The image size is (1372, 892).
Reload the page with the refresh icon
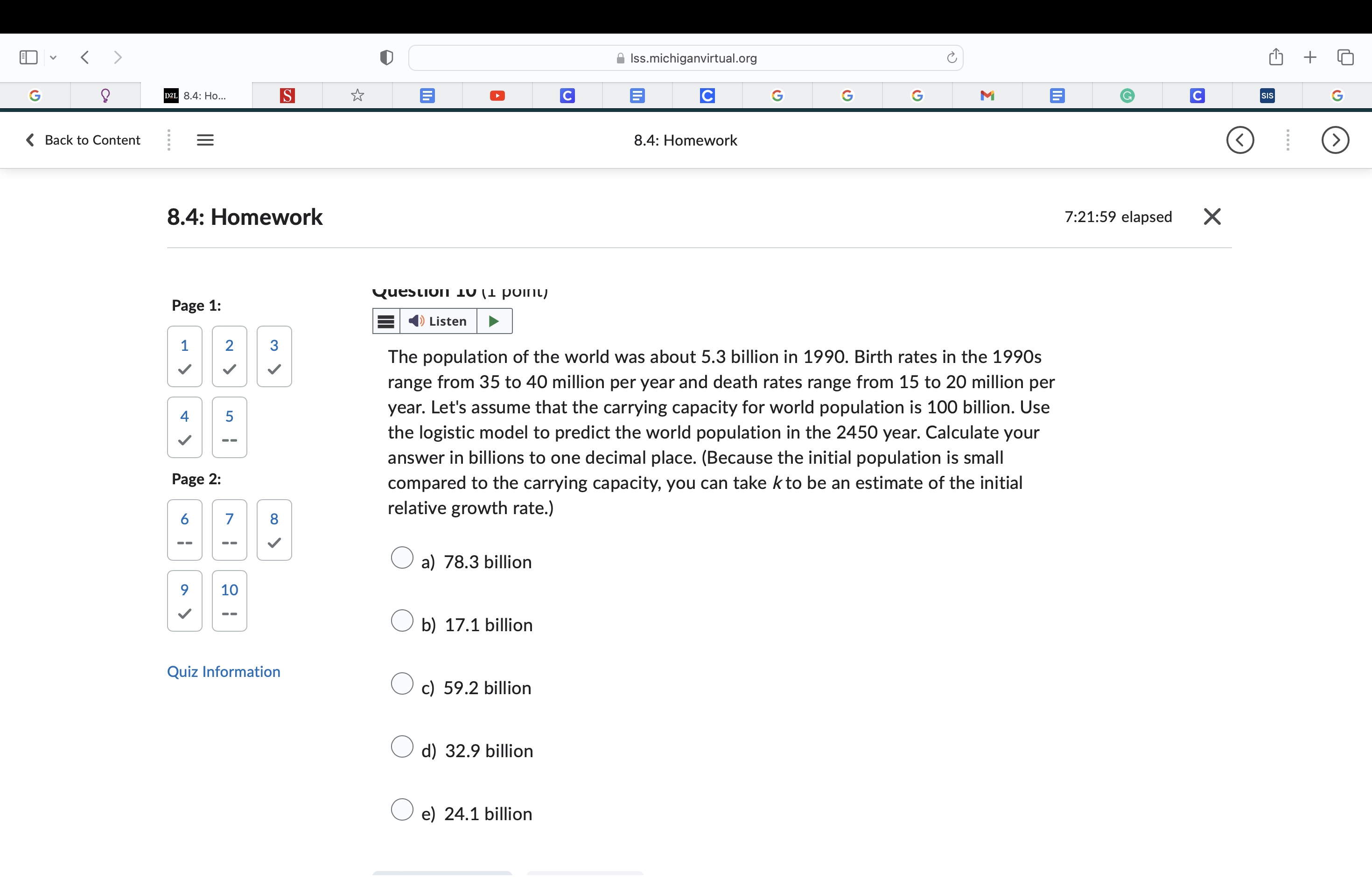tap(951, 57)
